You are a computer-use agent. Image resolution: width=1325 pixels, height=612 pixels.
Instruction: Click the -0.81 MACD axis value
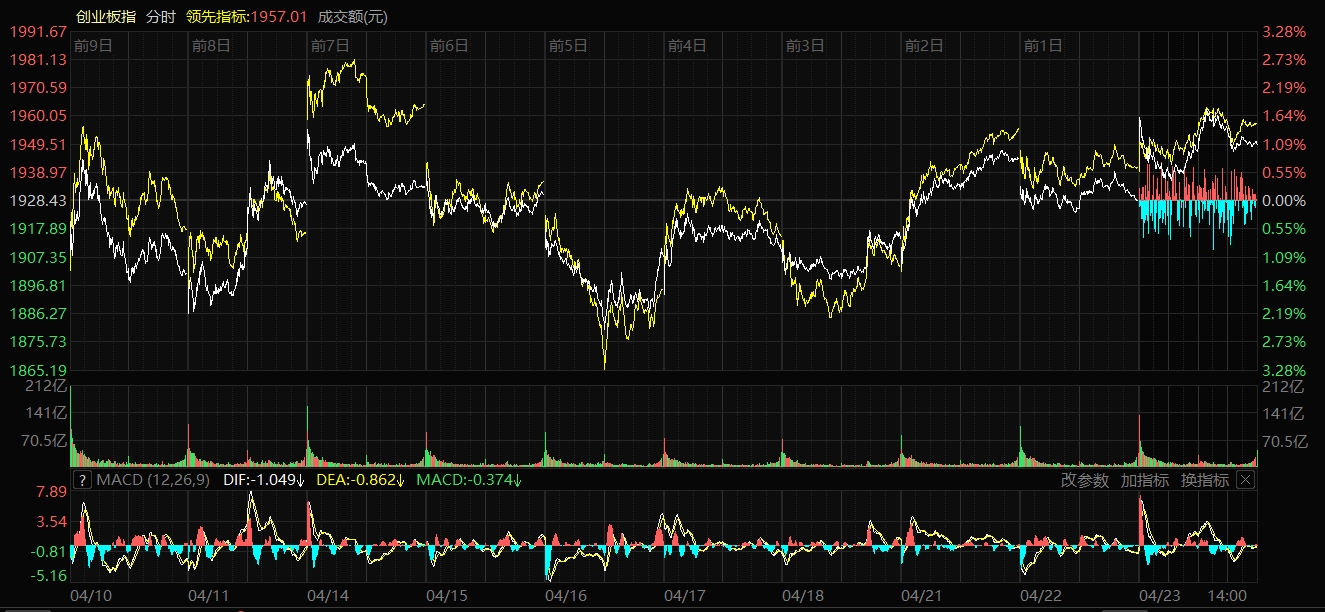[x=49, y=551]
